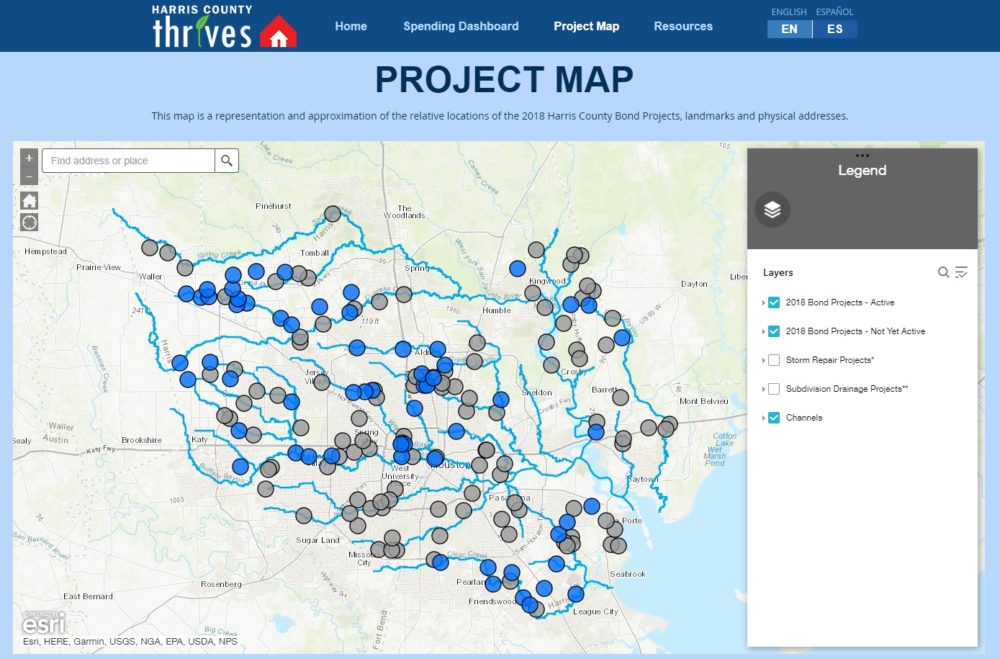This screenshot has width=1000, height=659.
Task: Click the Storm Repair Projects* label
Action: coord(830,360)
